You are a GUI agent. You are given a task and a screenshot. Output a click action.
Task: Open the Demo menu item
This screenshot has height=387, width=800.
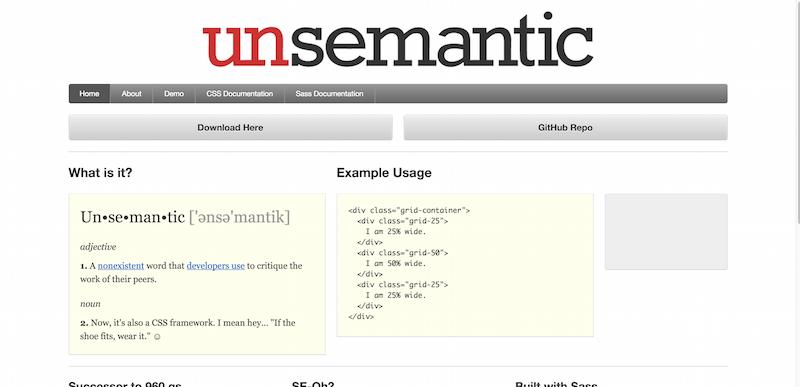(x=174, y=94)
